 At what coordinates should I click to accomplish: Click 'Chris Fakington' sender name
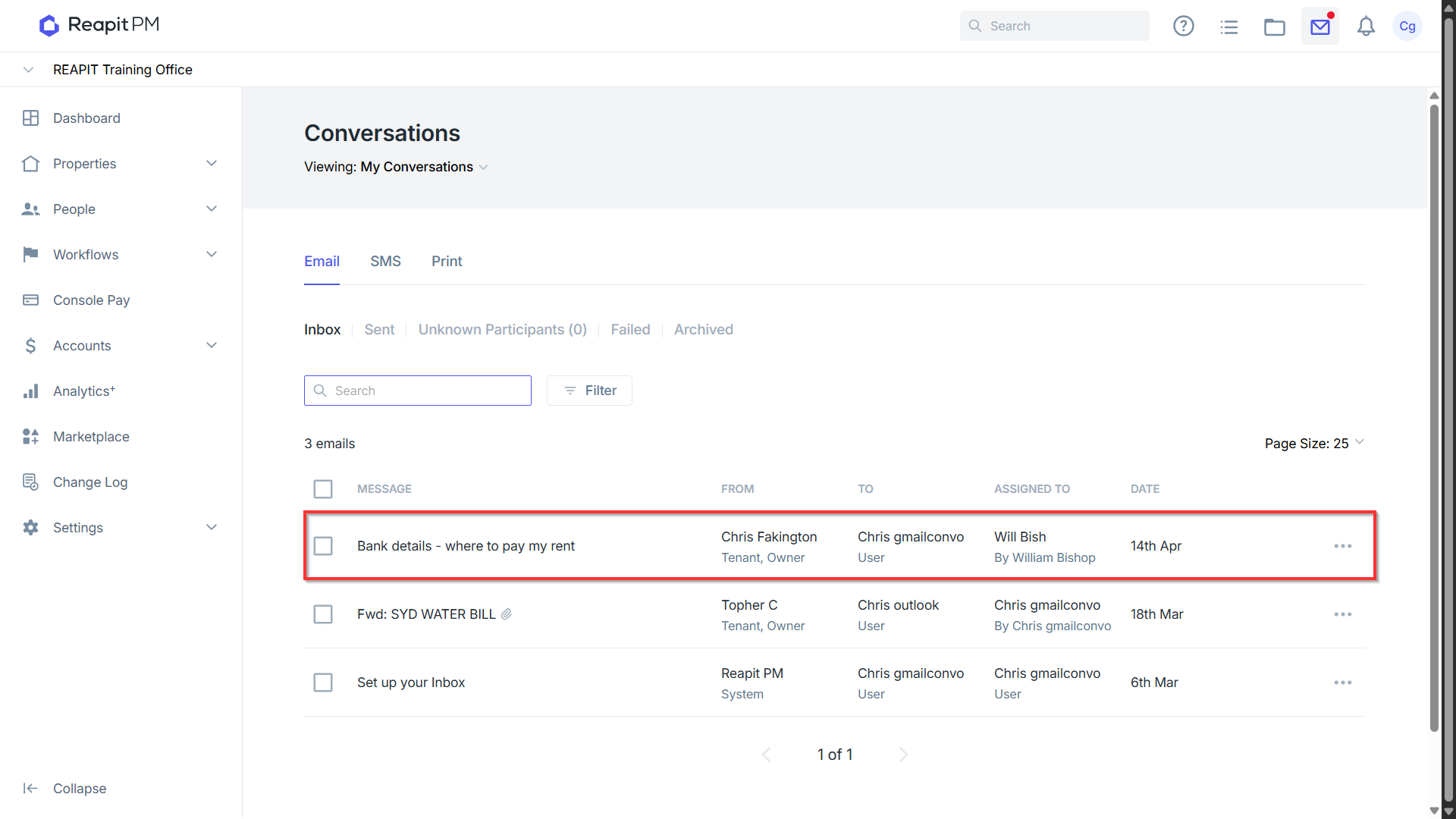coord(769,537)
